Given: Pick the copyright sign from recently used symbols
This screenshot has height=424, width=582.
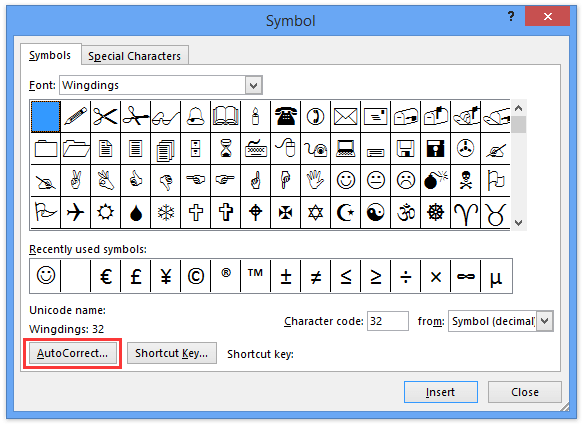Looking at the screenshot, I should (196, 276).
